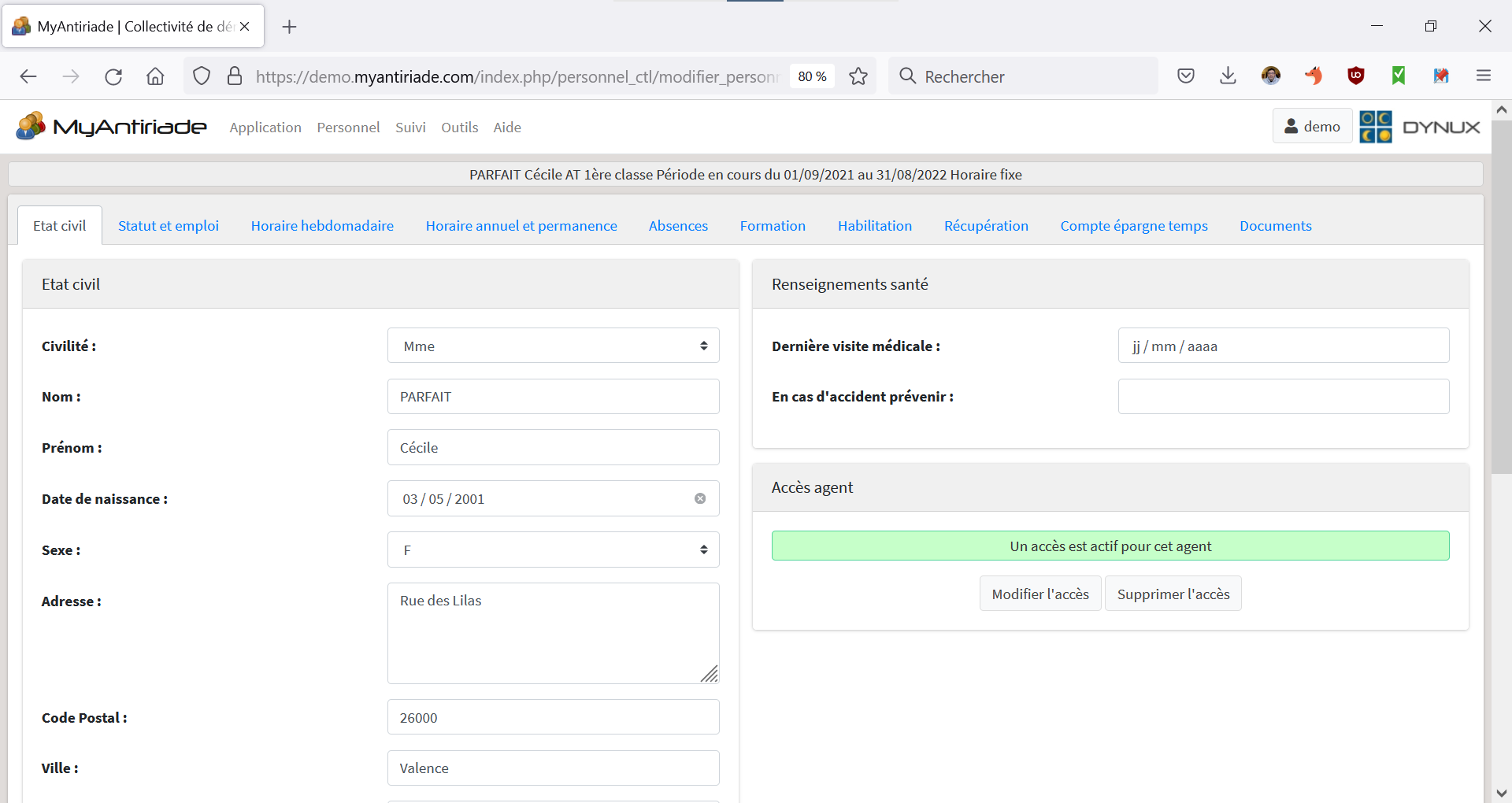Click the scrollbar down arrow
This screenshot has width=1512, height=803.
pos(1501,793)
